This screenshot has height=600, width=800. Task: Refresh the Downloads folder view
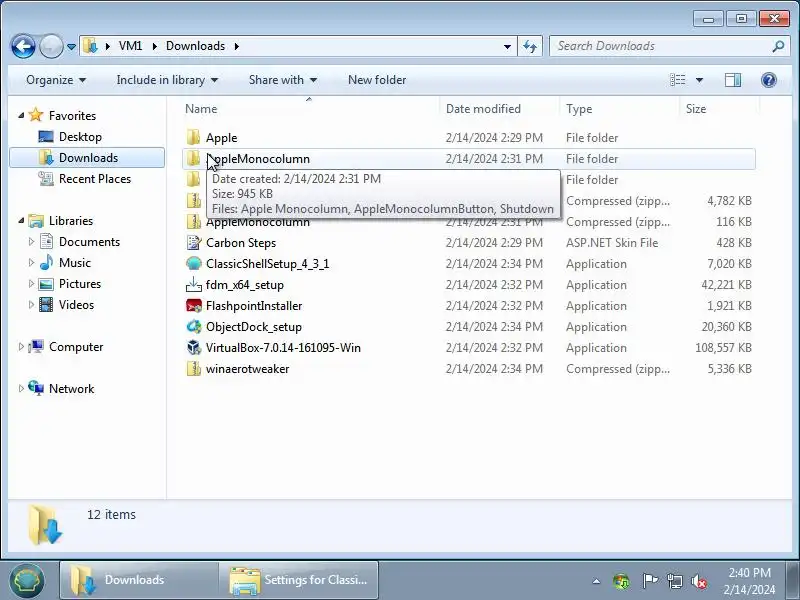[530, 46]
